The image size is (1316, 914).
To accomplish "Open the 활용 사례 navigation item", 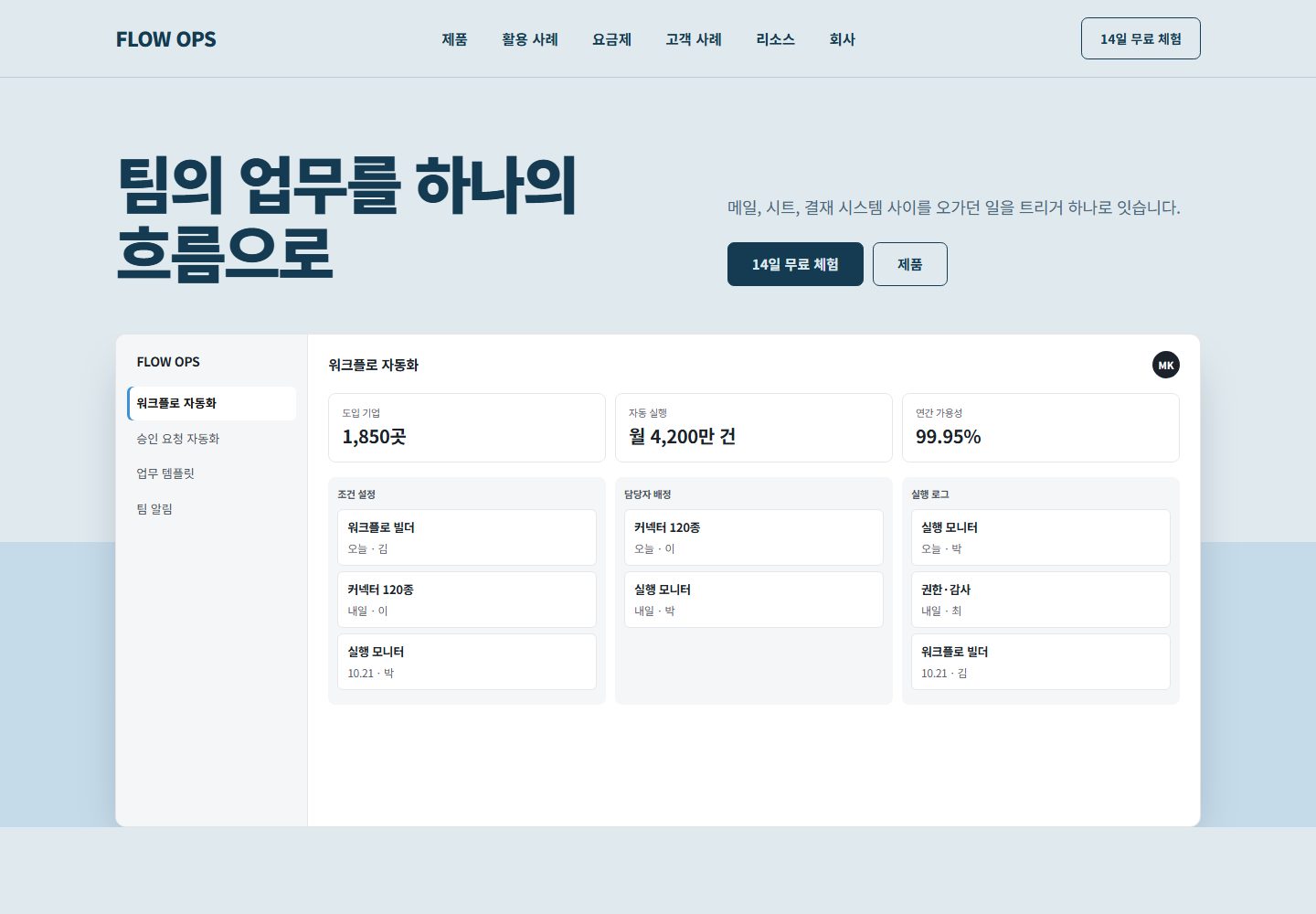I will [x=530, y=39].
